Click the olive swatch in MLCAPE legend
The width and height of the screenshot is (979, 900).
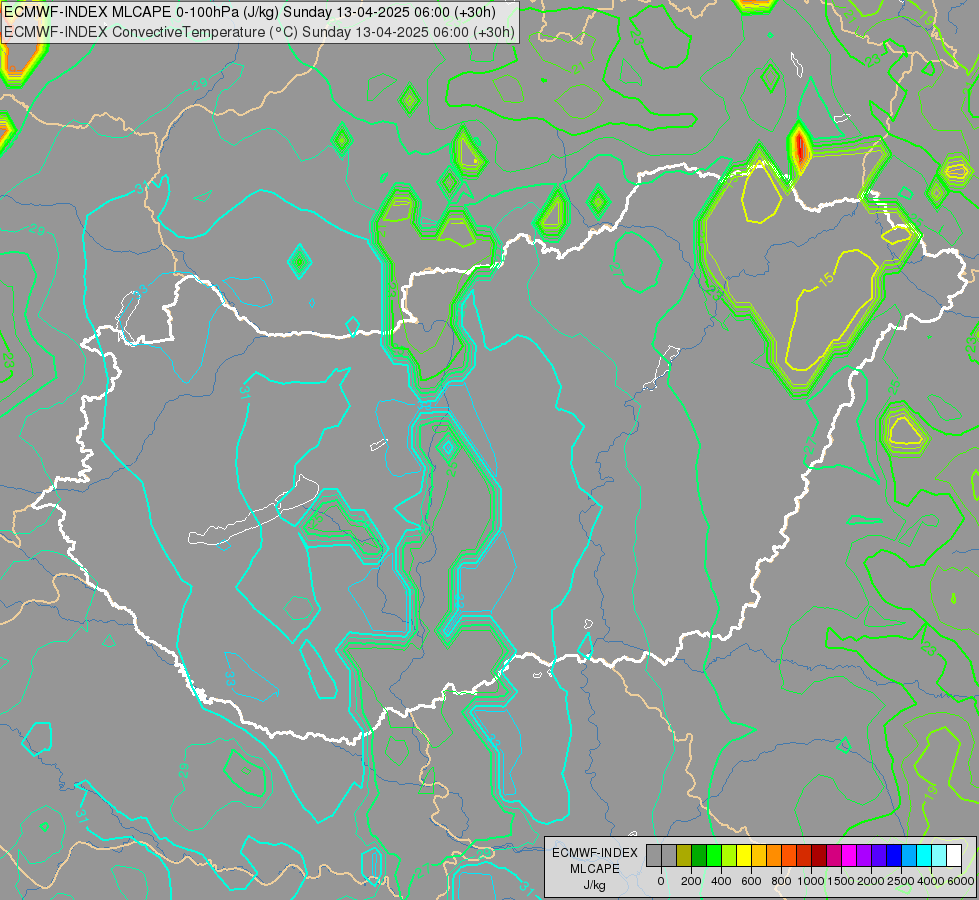684,856
